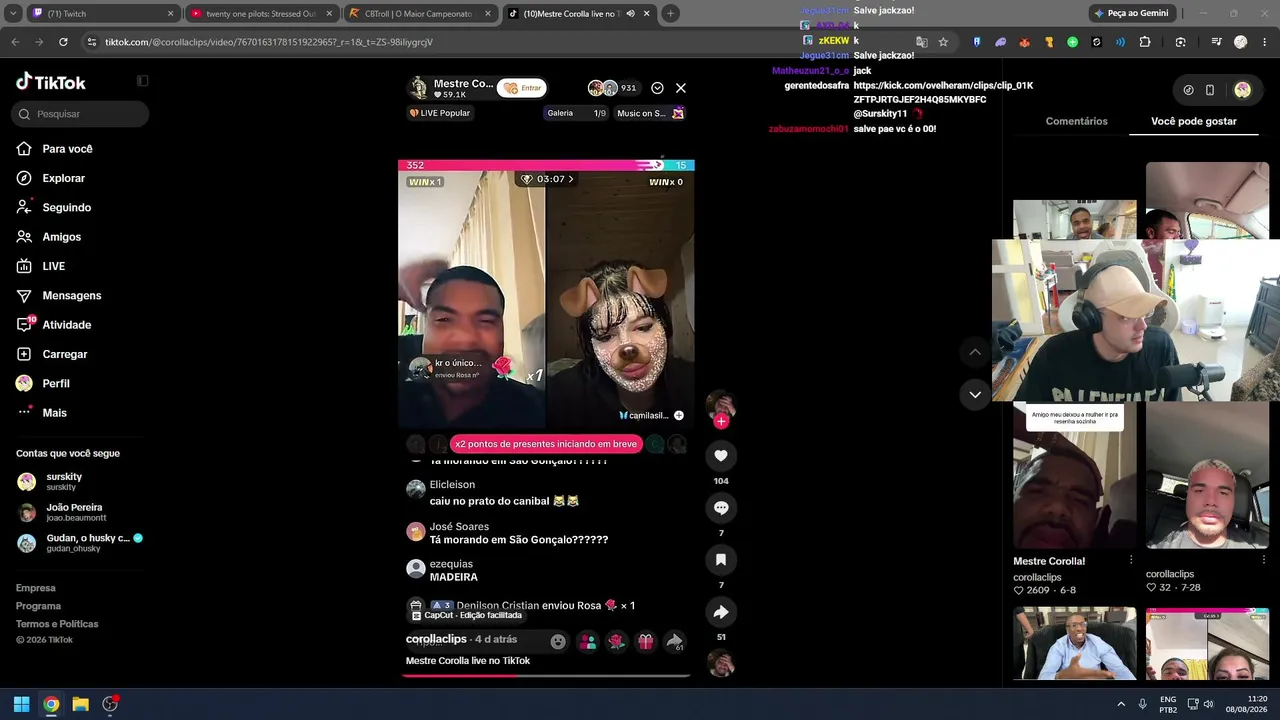Image resolution: width=1280 pixels, height=720 pixels.
Task: Open the Empresa footer link
Action: [x=36, y=588]
